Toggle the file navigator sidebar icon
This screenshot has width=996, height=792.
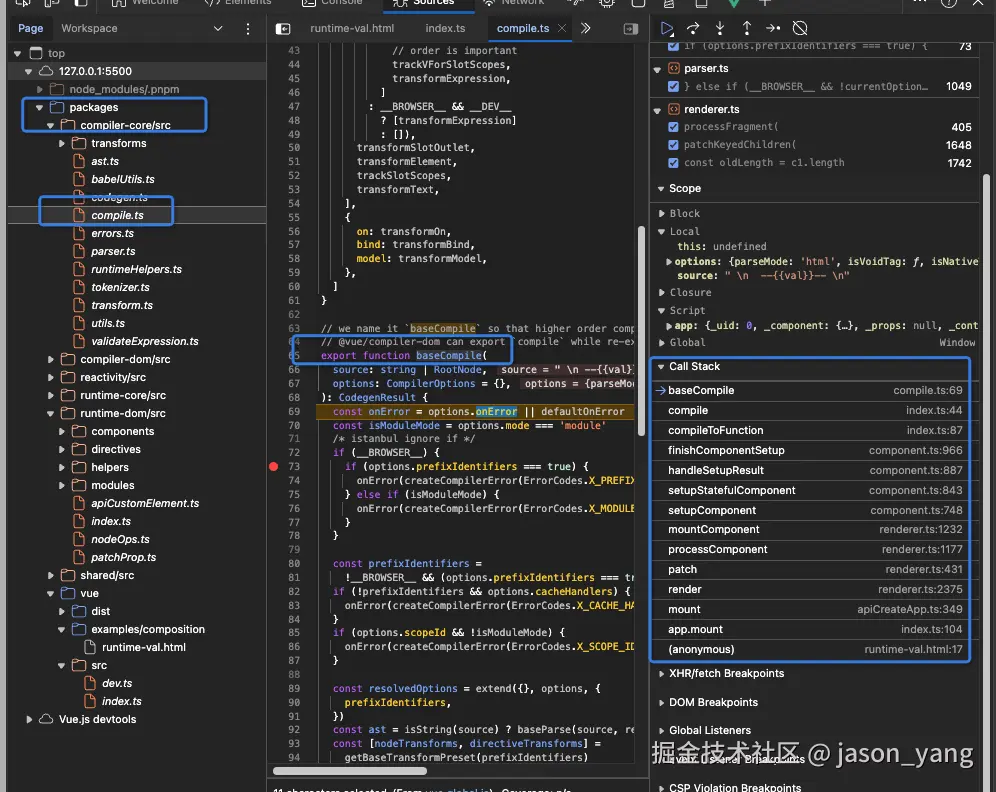pyautogui.click(x=283, y=29)
